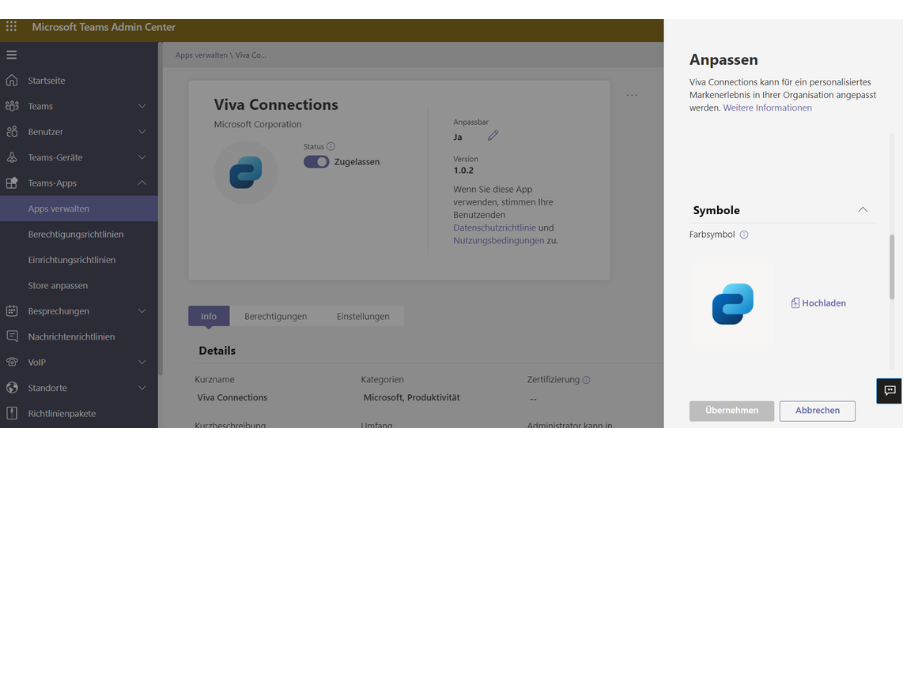Expand the VoIP menu chevron
Viewport: 910px width, 680px height.
click(142, 362)
